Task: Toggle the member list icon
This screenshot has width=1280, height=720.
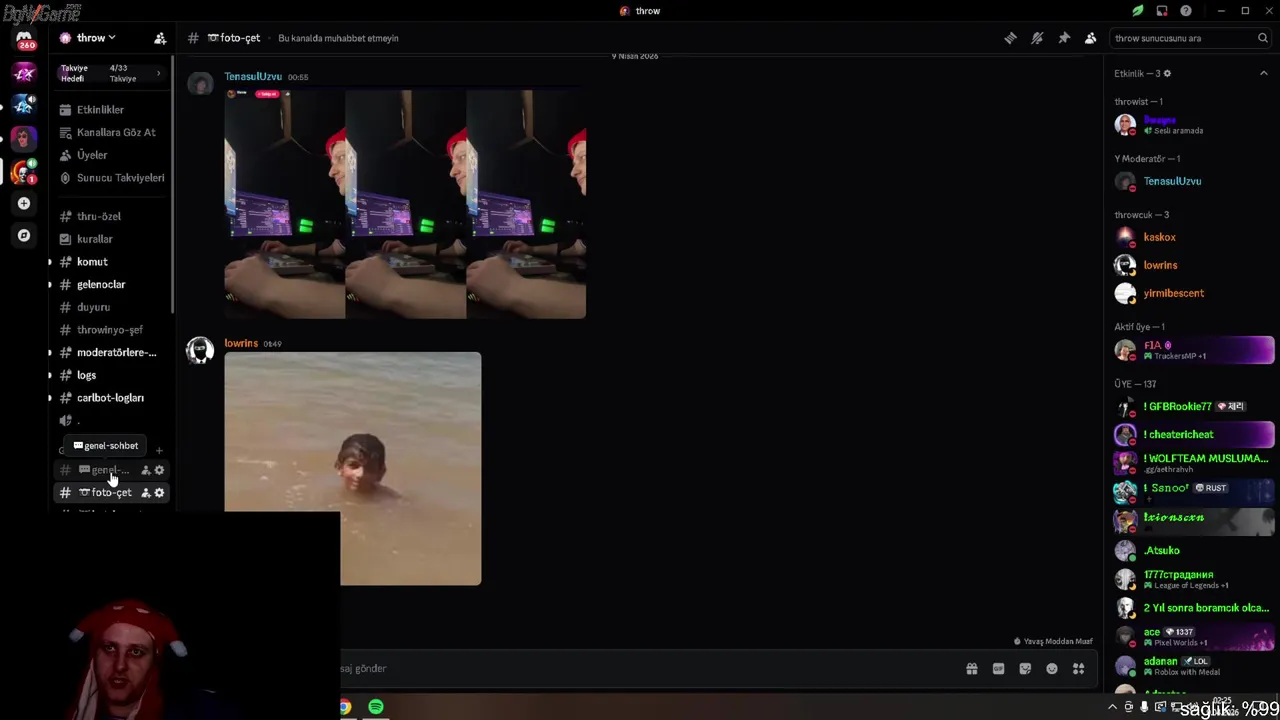Action: pyautogui.click(x=1091, y=38)
